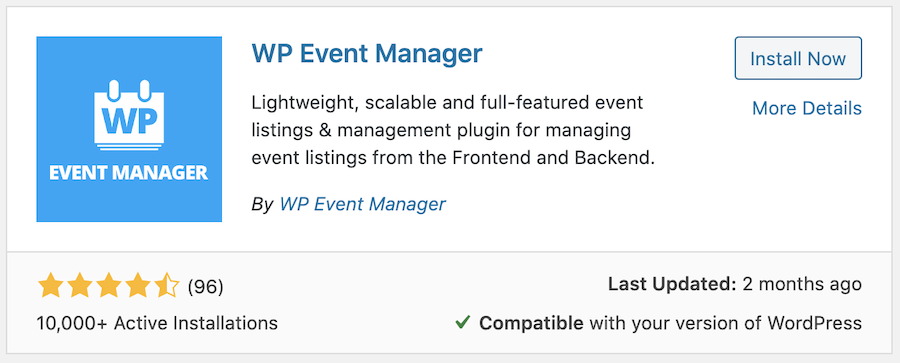Click the Last Updated label

click(x=672, y=284)
